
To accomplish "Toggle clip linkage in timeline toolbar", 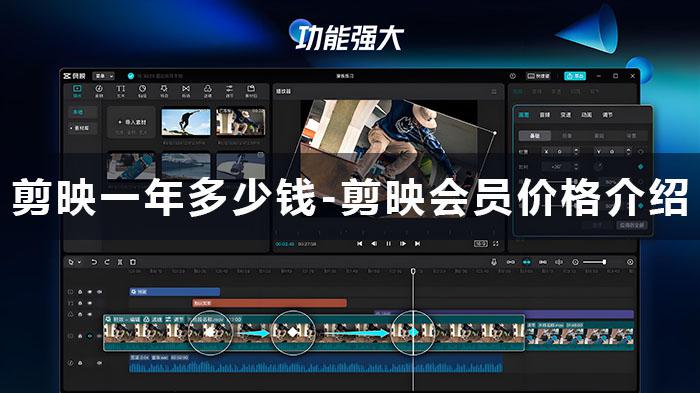I will [542, 262].
